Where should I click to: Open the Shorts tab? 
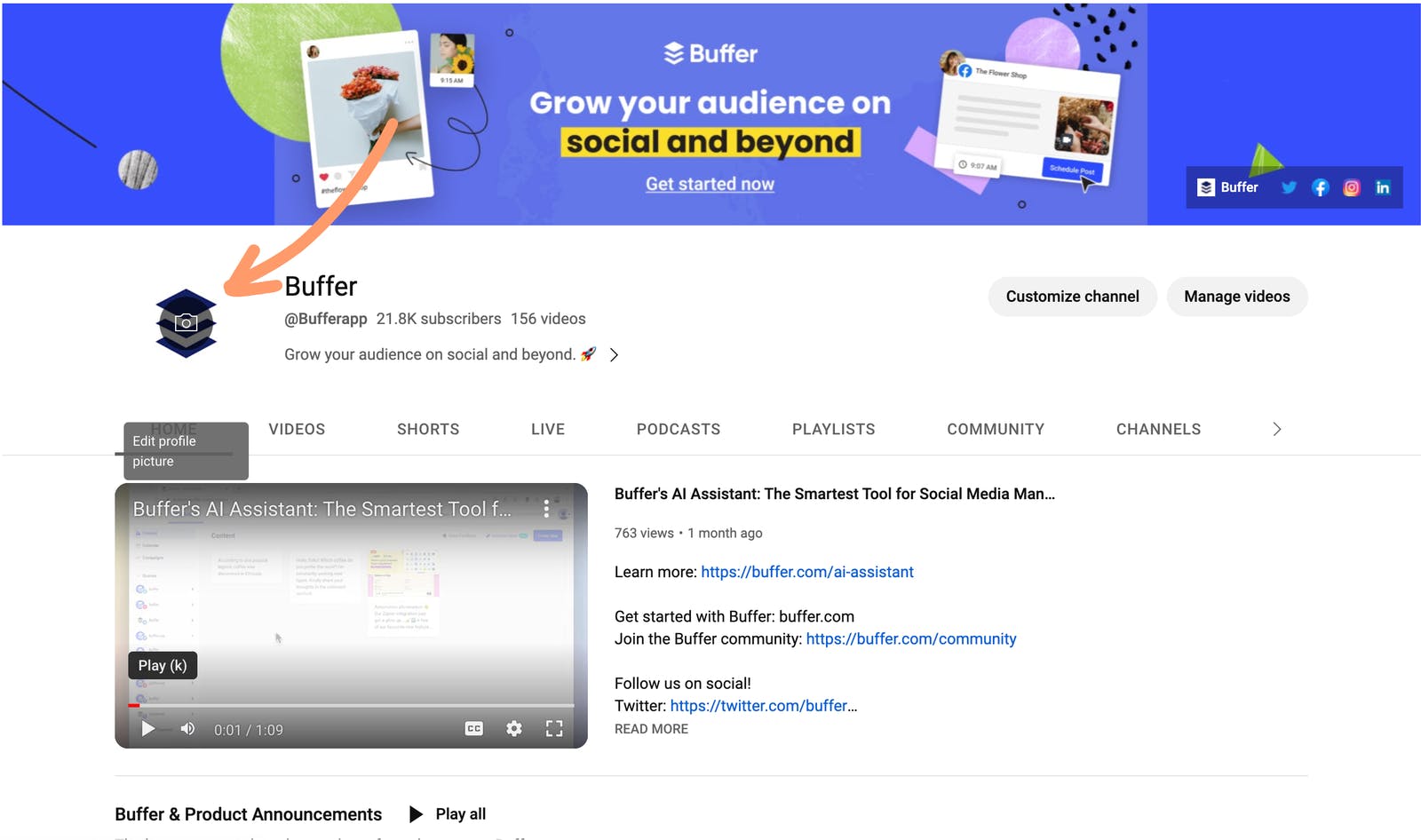click(x=428, y=429)
